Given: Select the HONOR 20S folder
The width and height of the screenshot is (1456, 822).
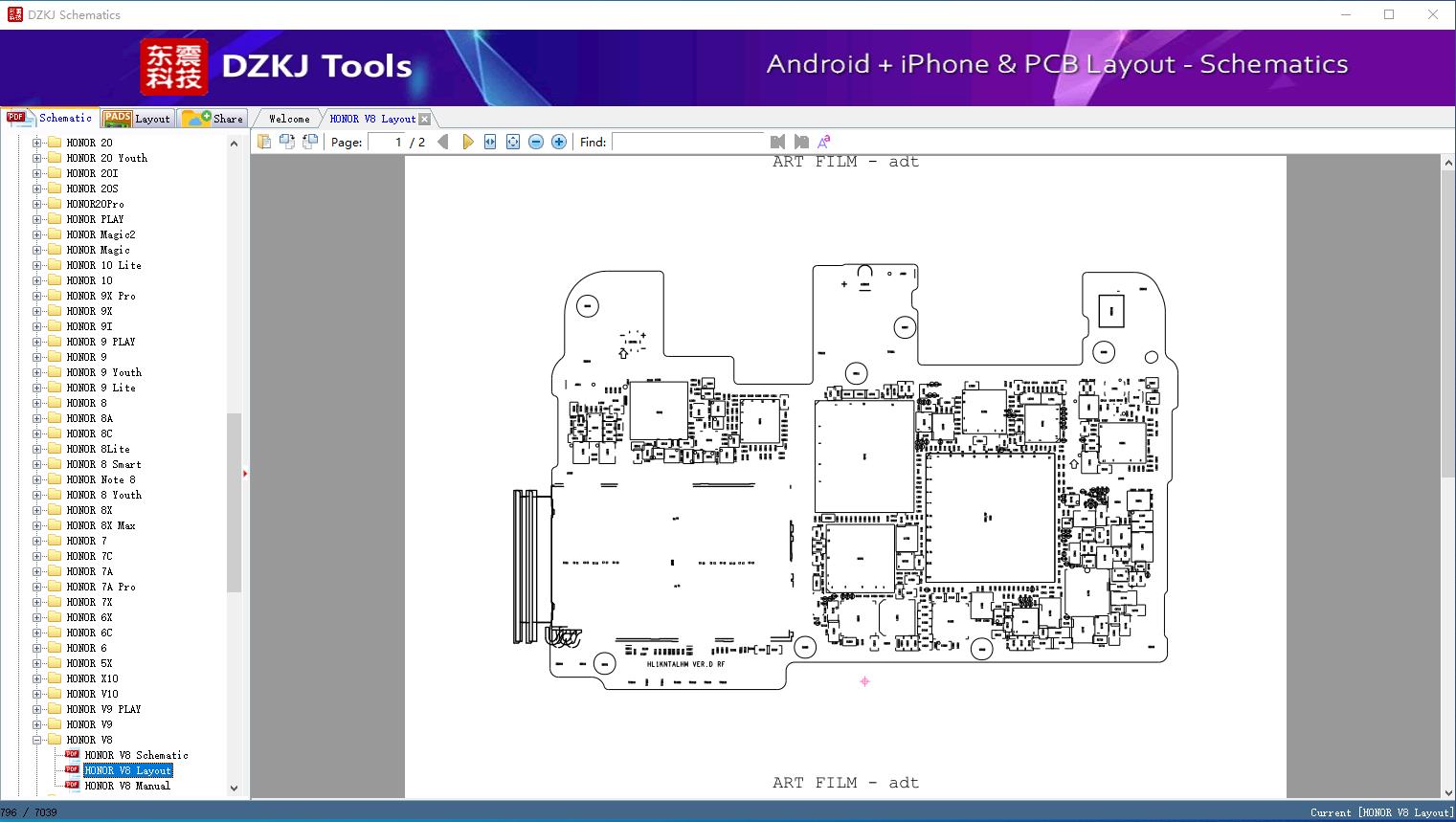Looking at the screenshot, I should [x=92, y=189].
